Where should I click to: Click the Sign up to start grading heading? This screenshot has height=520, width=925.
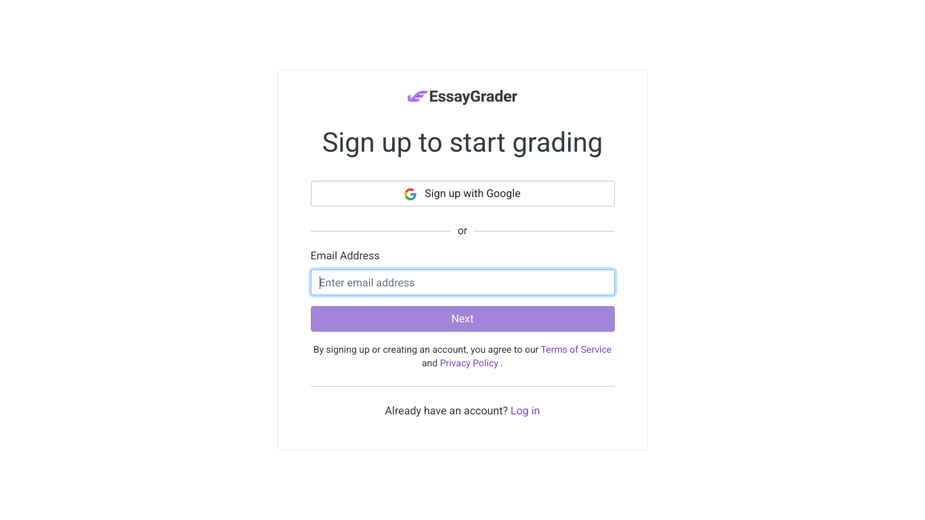pos(462,143)
